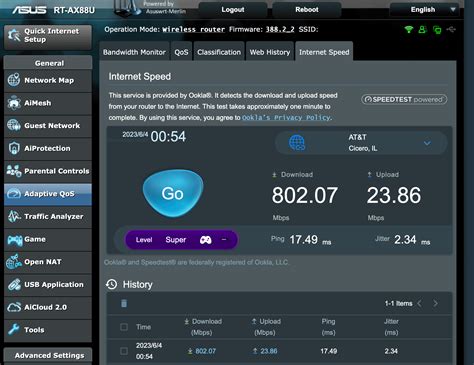This screenshot has width=474, height=365.
Task: Open Parental Controls icon
Action: click(14, 171)
